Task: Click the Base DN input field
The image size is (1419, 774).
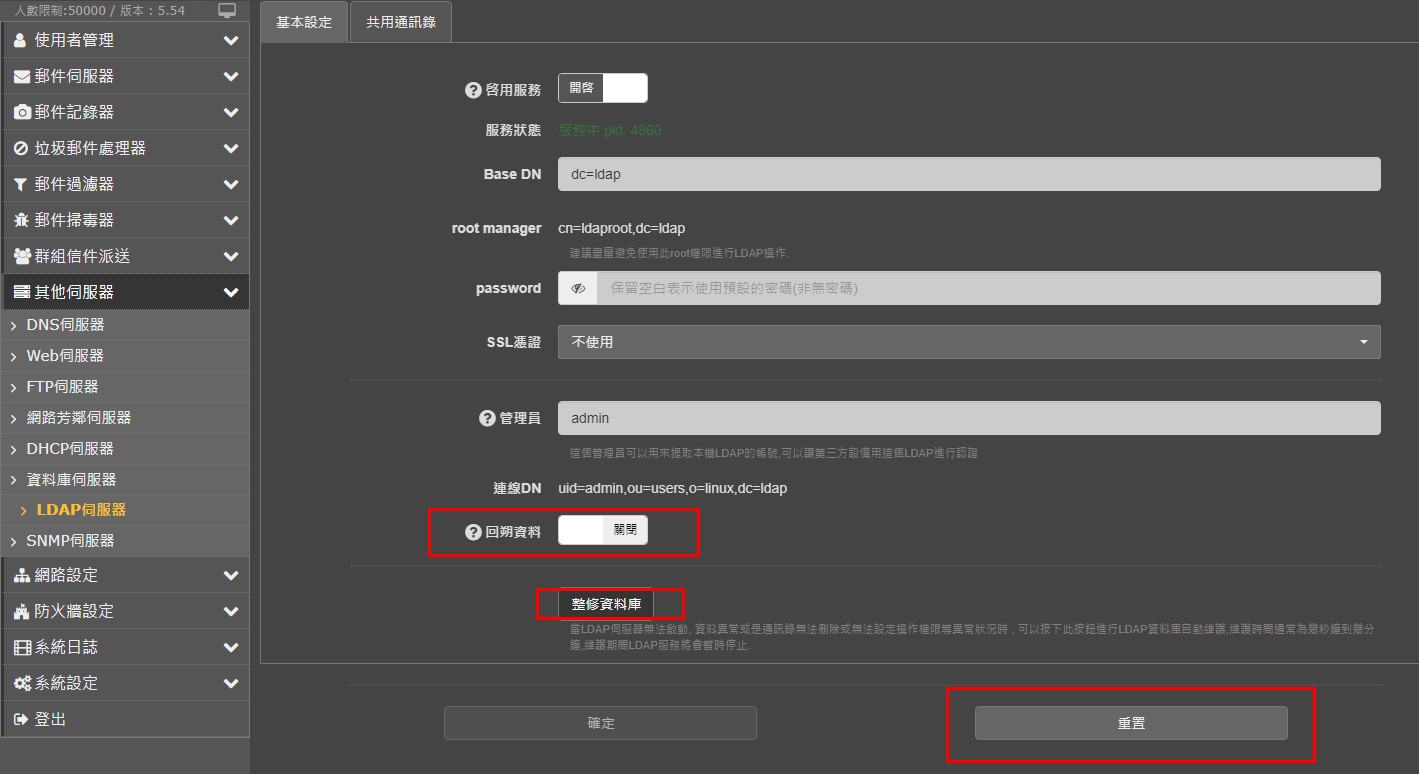Action: (x=968, y=174)
